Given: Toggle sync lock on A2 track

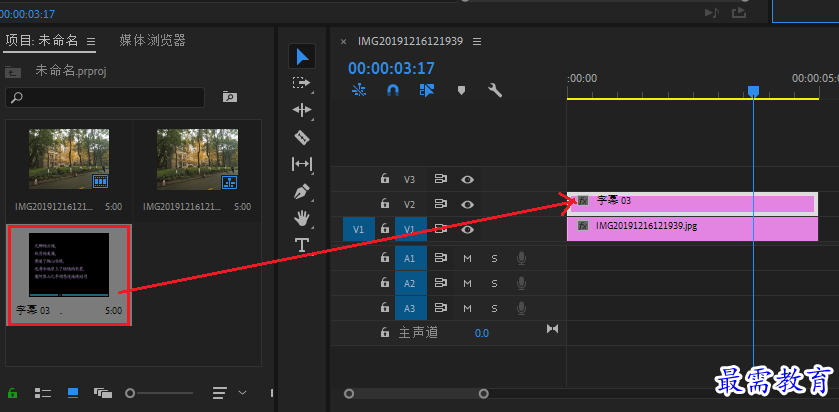Looking at the screenshot, I should click(x=441, y=283).
